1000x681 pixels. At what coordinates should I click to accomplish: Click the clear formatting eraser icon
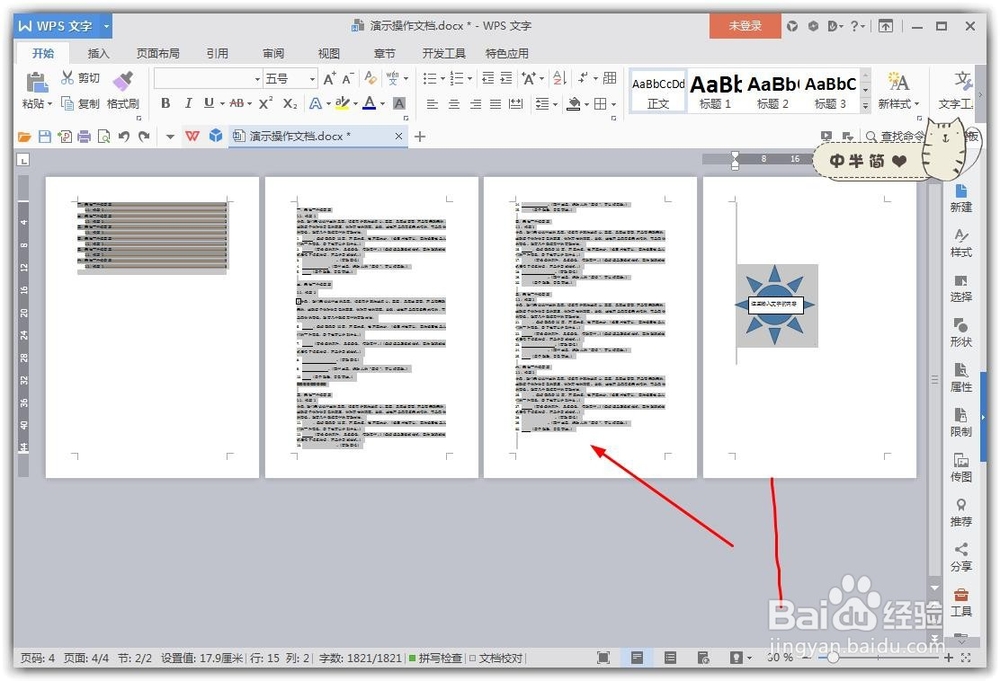click(371, 78)
